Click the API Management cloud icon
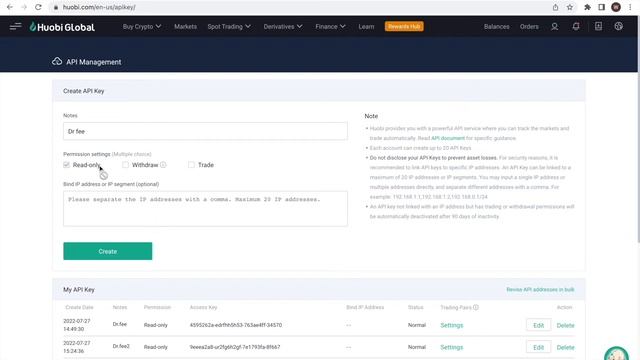640x360 pixels. point(57,62)
